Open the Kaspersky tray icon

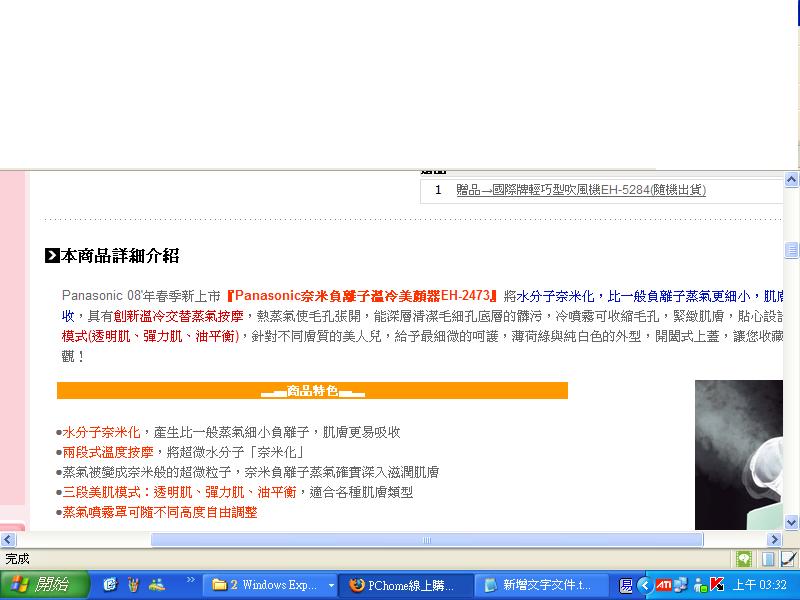coord(717,585)
